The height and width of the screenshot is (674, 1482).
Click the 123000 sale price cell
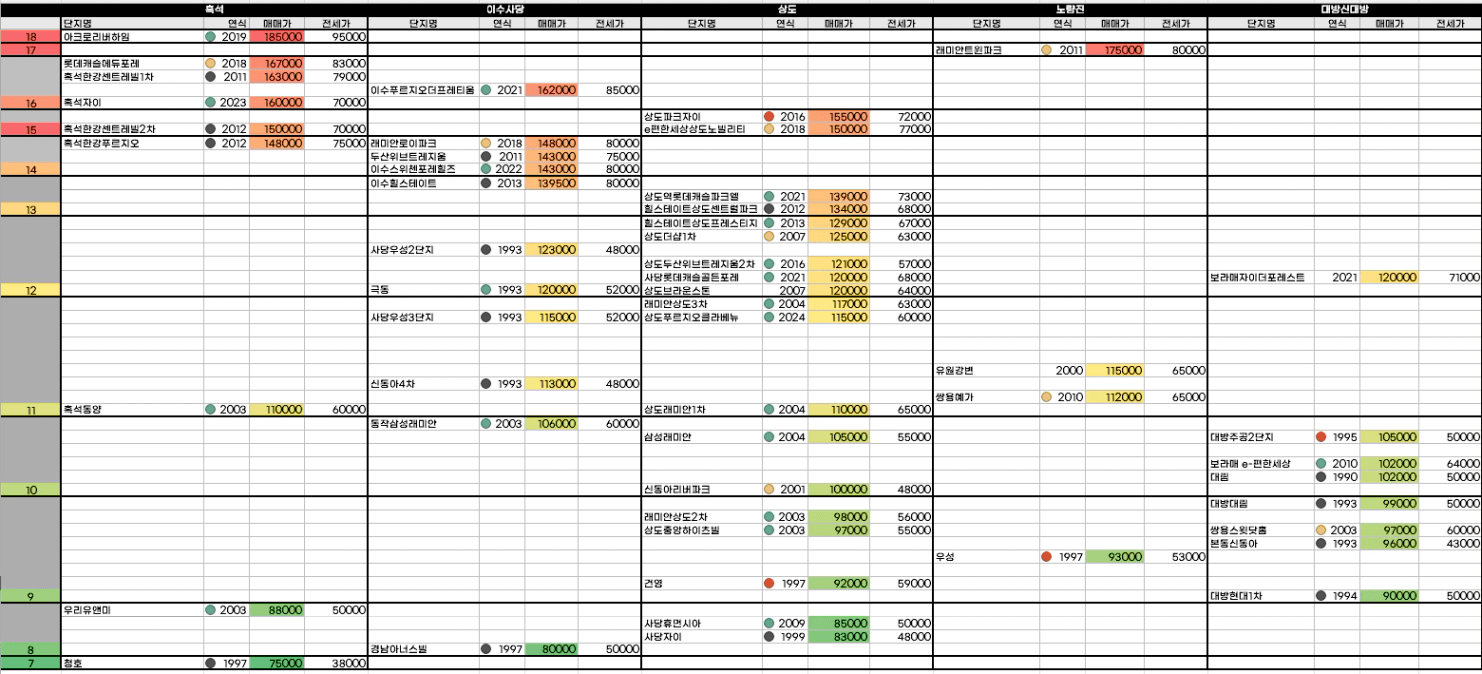(550, 250)
